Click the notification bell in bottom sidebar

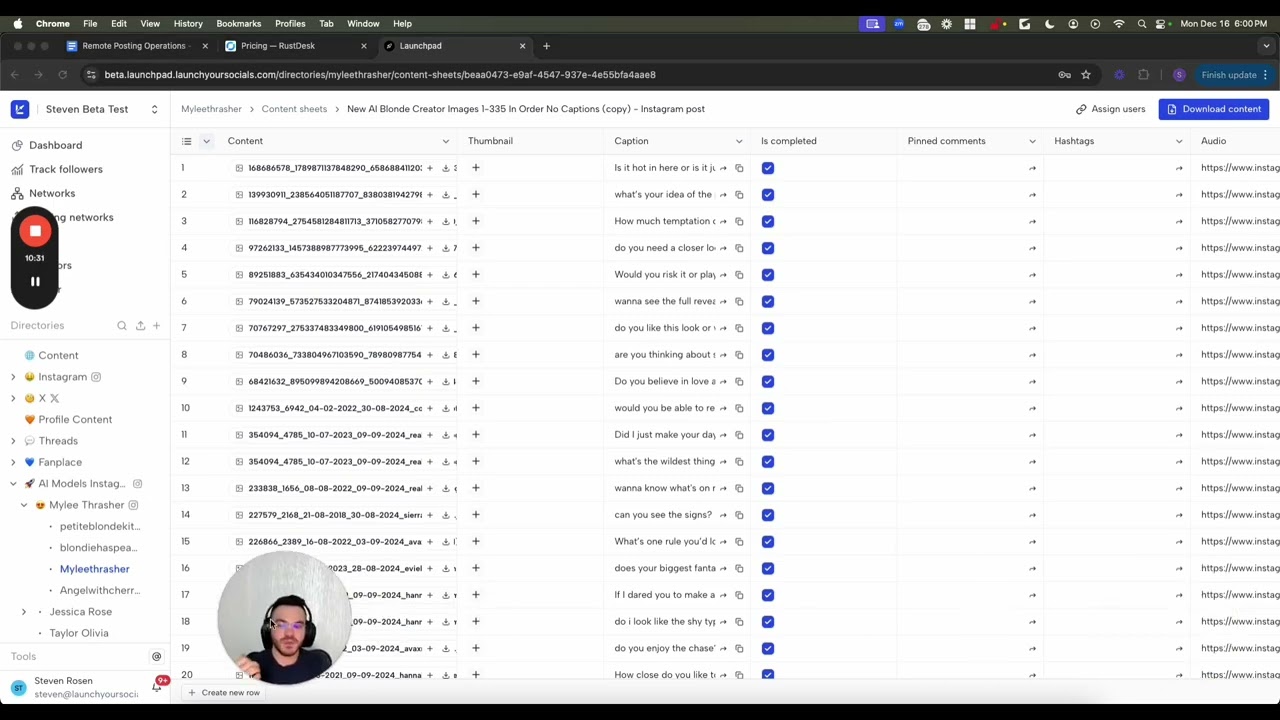(156, 687)
